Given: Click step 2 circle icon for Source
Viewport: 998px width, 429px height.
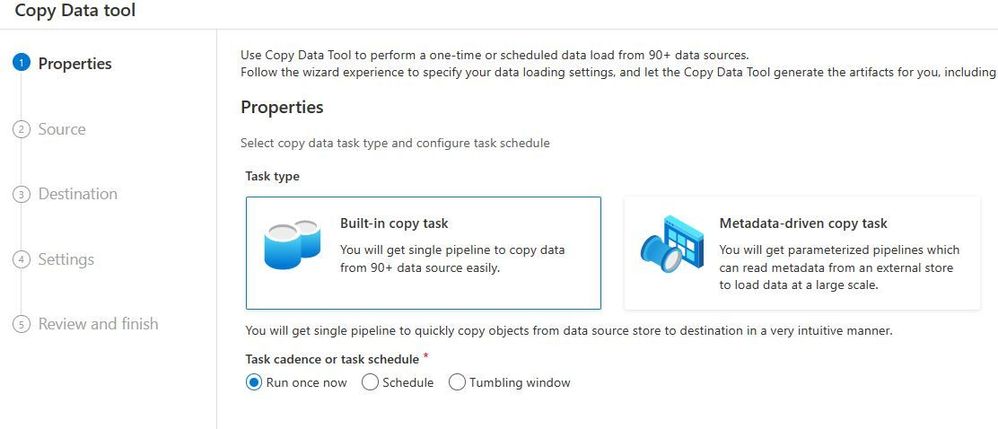Looking at the screenshot, I should (20, 130).
